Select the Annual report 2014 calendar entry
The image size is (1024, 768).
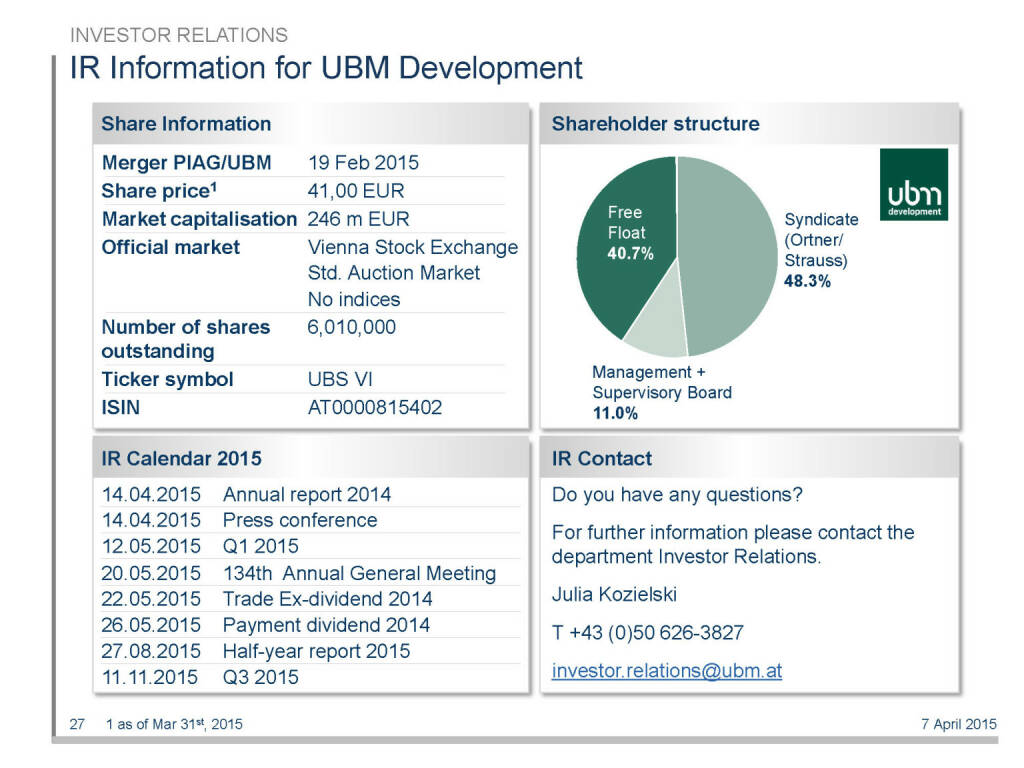click(x=307, y=494)
